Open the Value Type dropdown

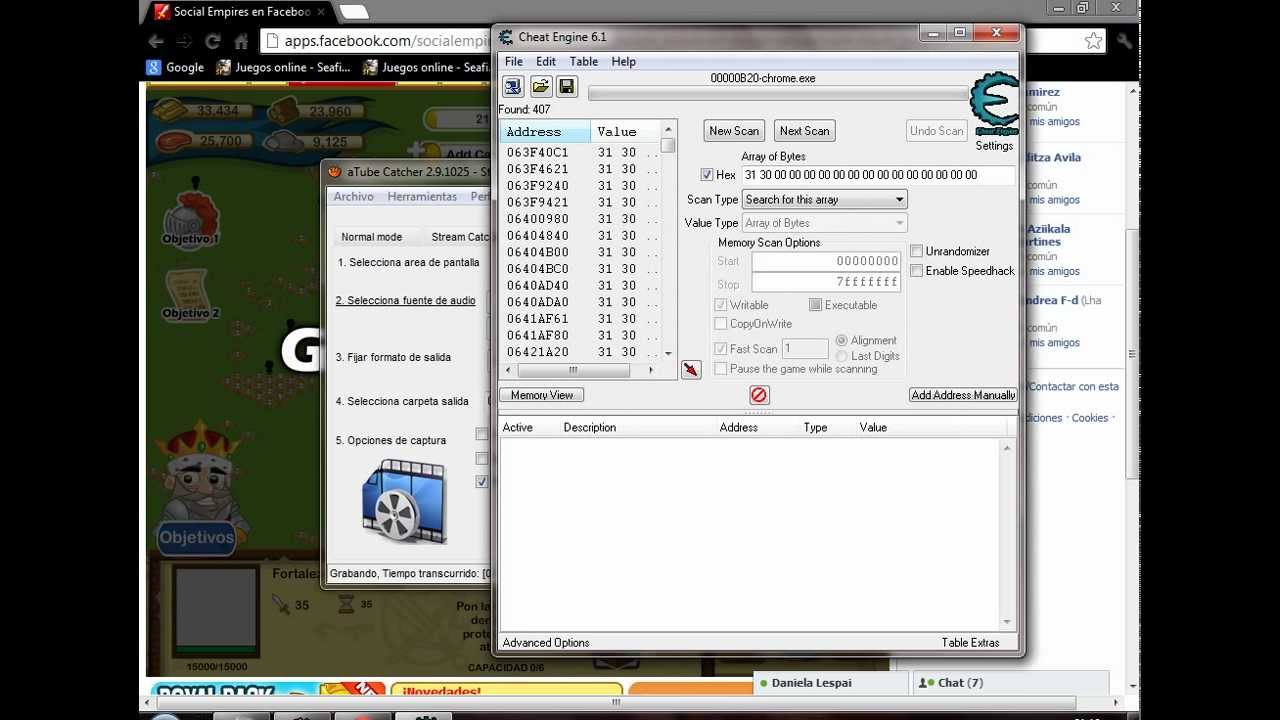tap(824, 223)
